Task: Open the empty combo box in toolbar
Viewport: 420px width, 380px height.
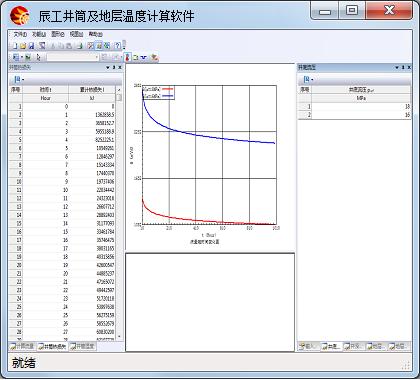Action: click(73, 57)
